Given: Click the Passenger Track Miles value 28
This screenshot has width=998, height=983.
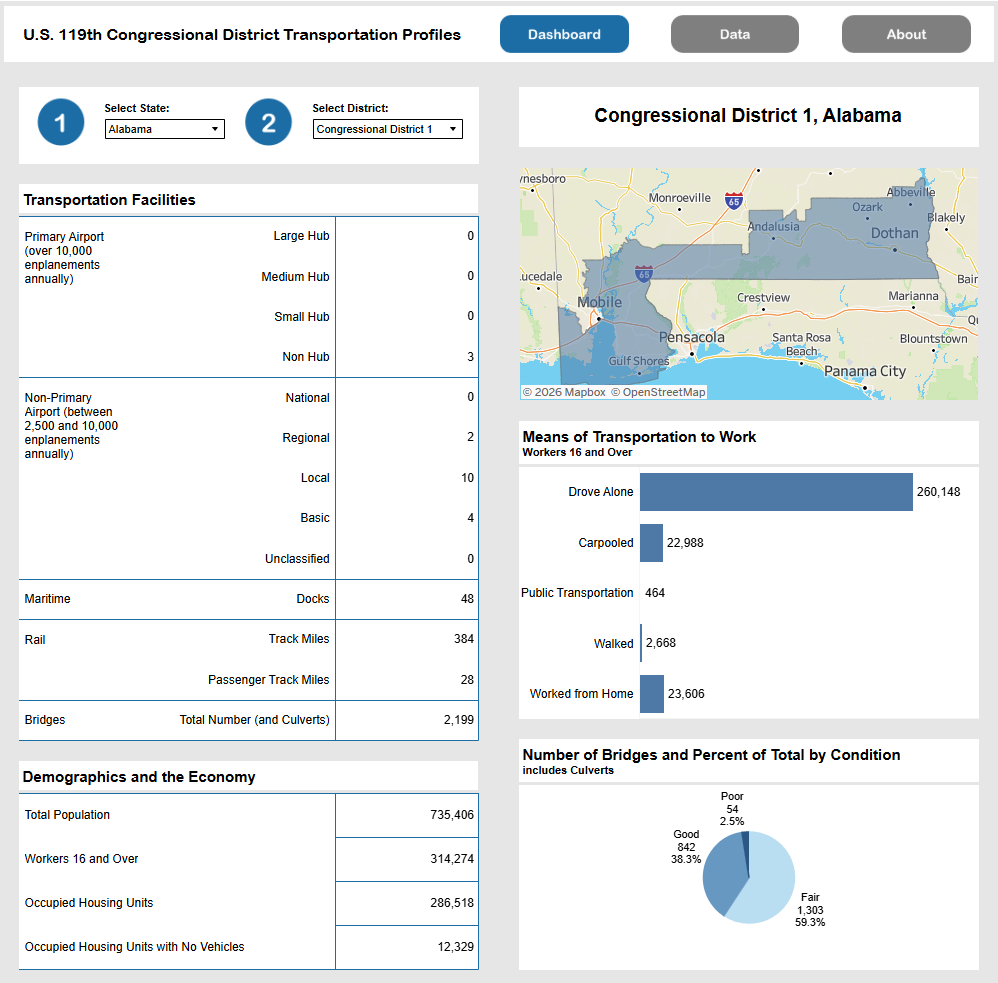Looking at the screenshot, I should (x=467, y=679).
